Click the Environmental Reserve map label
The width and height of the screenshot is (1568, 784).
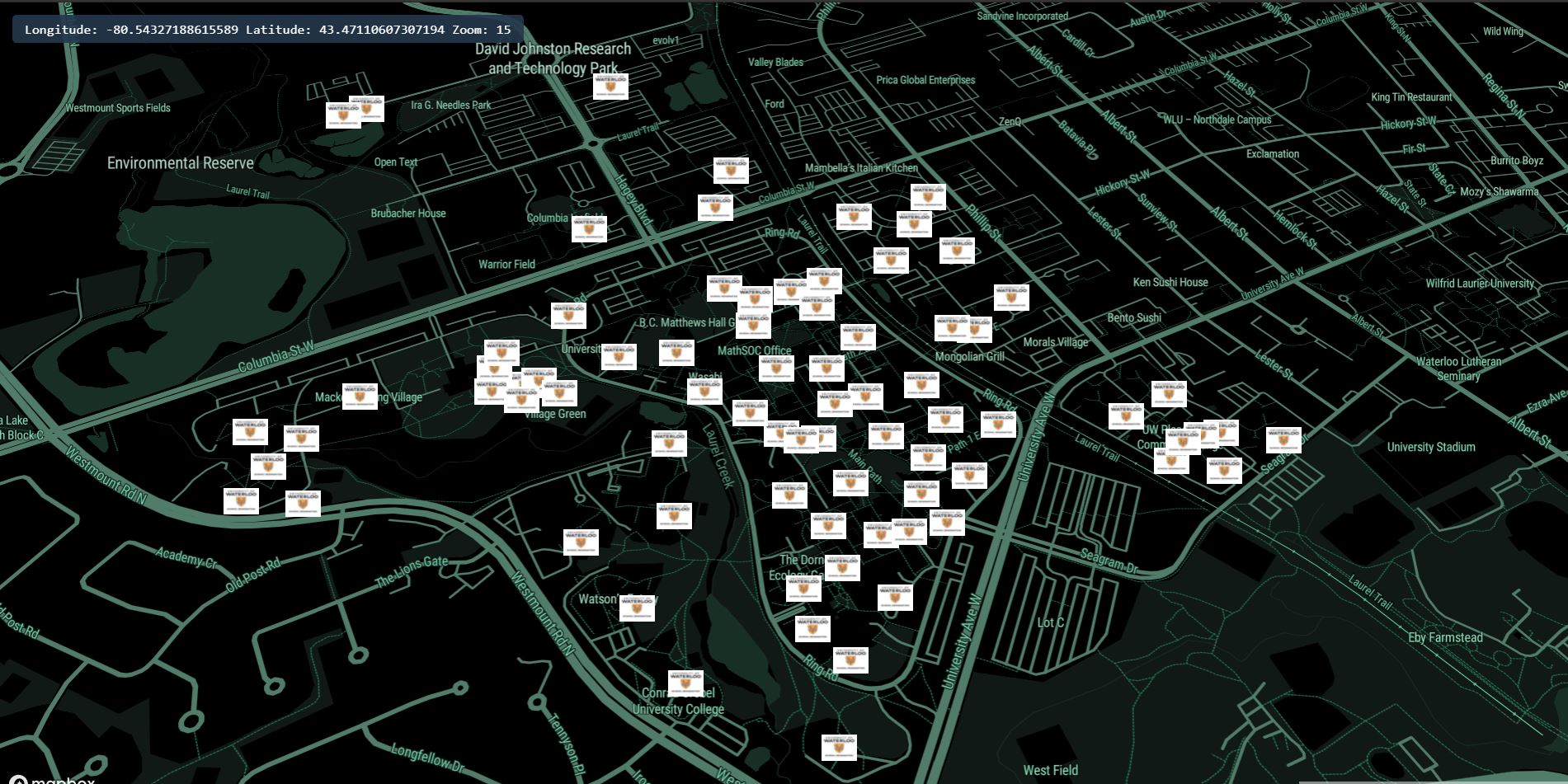181,163
